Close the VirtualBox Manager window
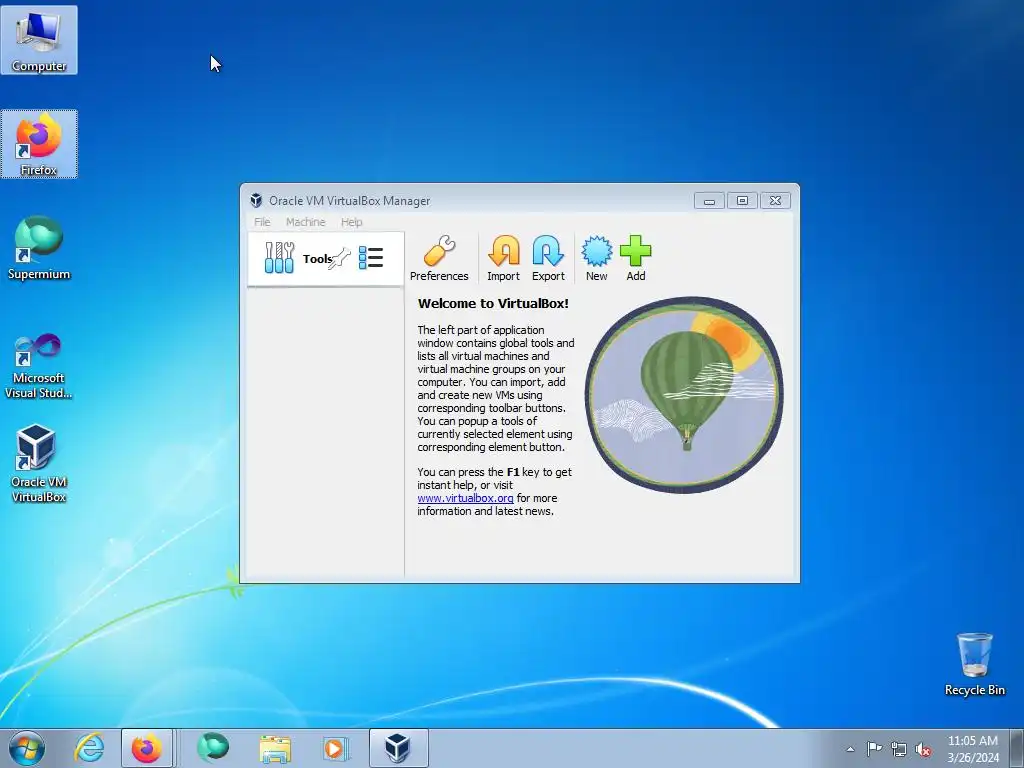Image resolution: width=1024 pixels, height=768 pixels. (775, 201)
